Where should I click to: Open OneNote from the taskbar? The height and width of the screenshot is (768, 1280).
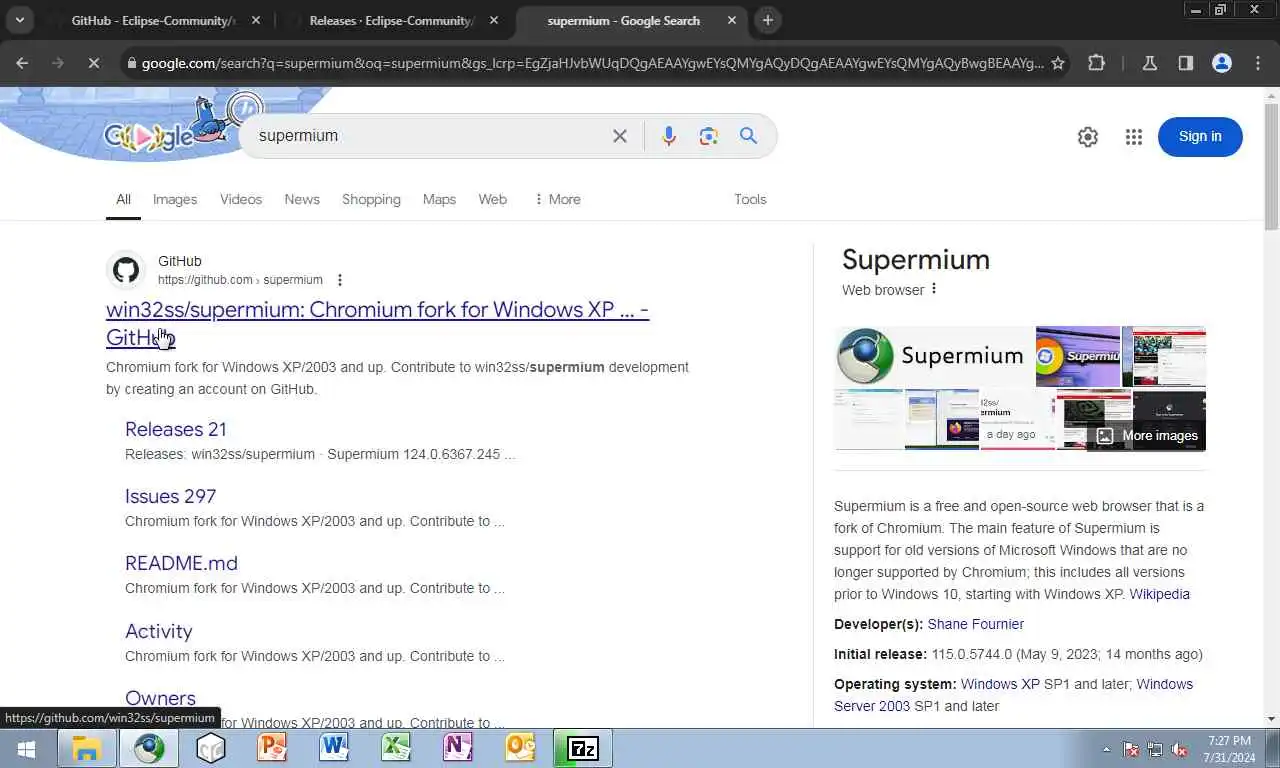(458, 748)
